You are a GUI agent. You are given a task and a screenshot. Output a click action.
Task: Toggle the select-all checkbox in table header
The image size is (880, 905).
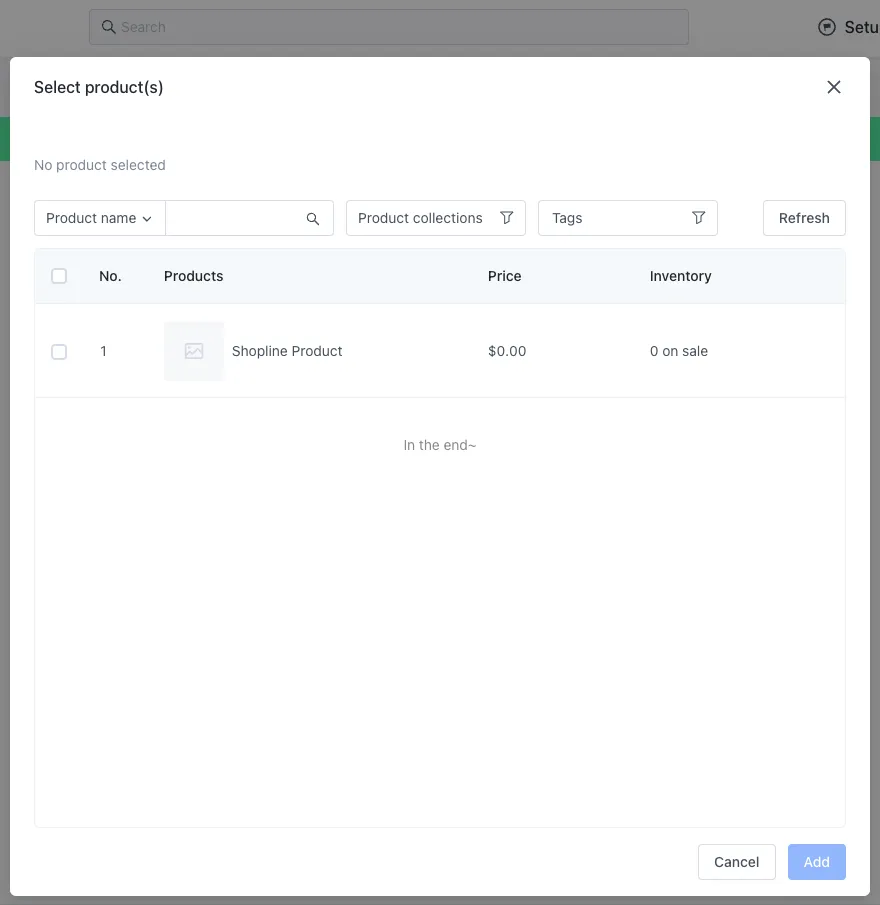59,276
